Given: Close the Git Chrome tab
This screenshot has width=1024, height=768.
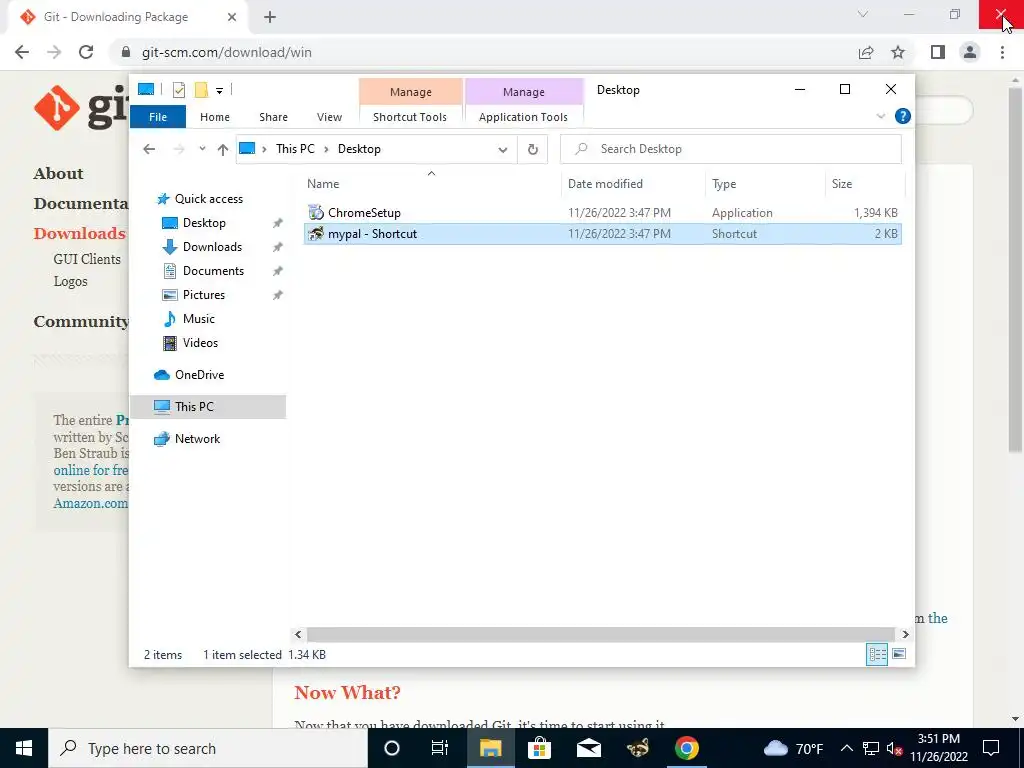Looking at the screenshot, I should [x=232, y=17].
